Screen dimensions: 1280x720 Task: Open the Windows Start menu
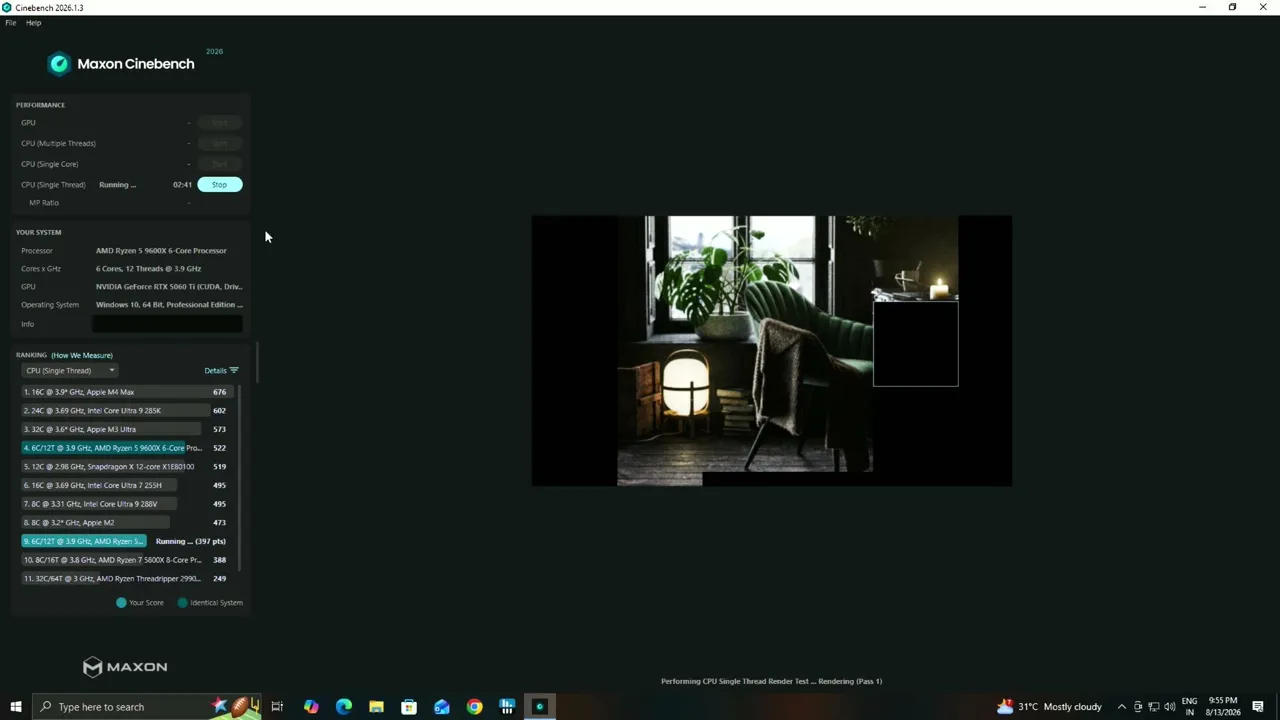click(x=16, y=707)
